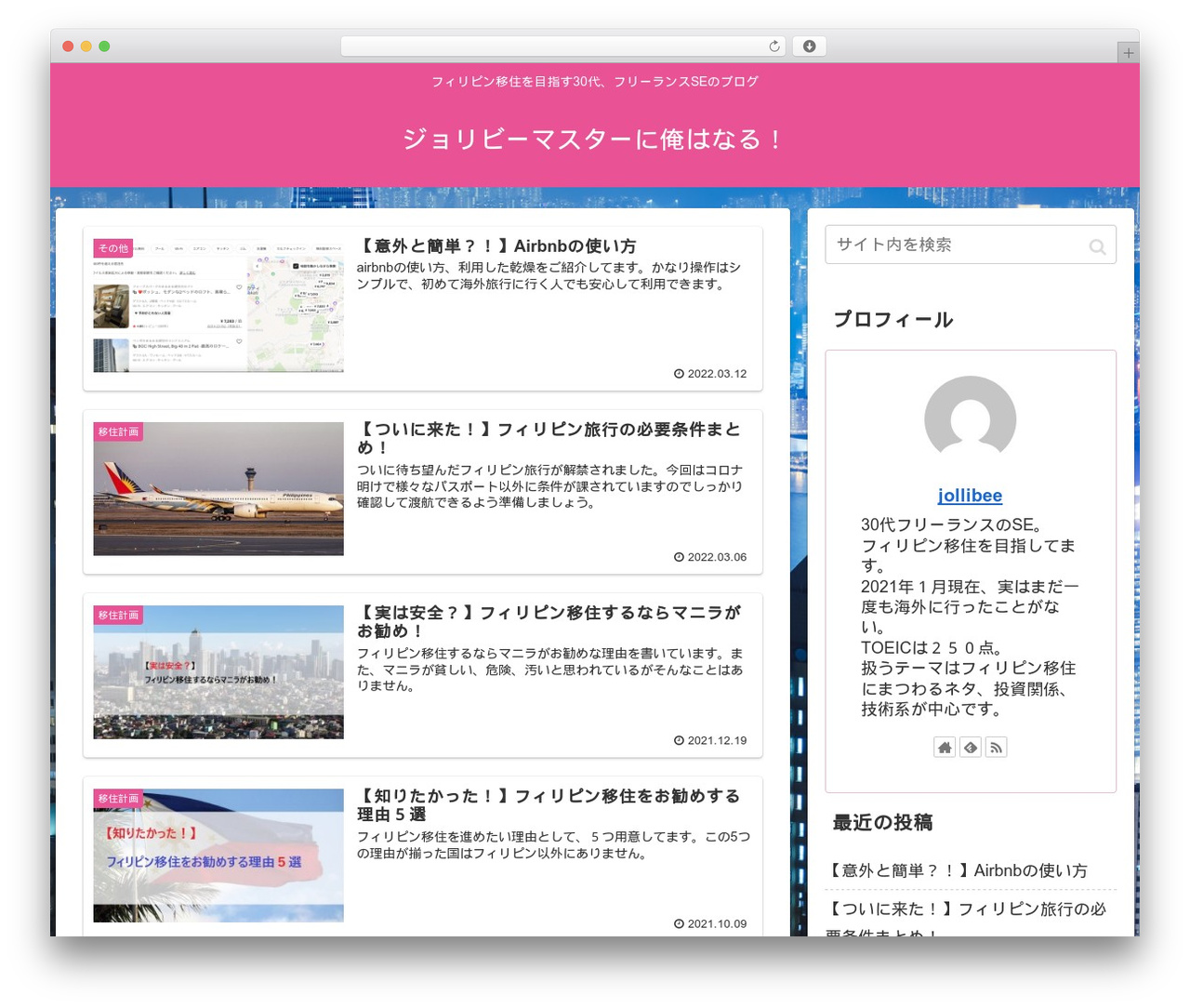The image size is (1190, 1008).
Task: Click the browser reload icon
Action: click(x=773, y=46)
